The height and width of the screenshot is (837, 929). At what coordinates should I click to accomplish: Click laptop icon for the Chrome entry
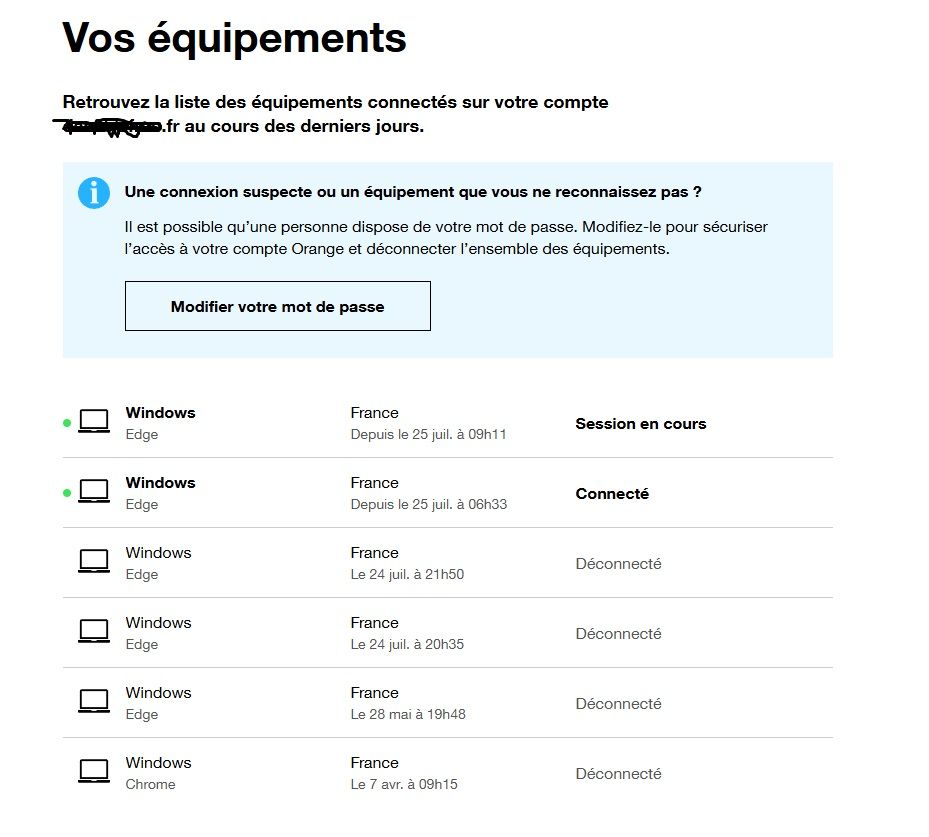94,772
